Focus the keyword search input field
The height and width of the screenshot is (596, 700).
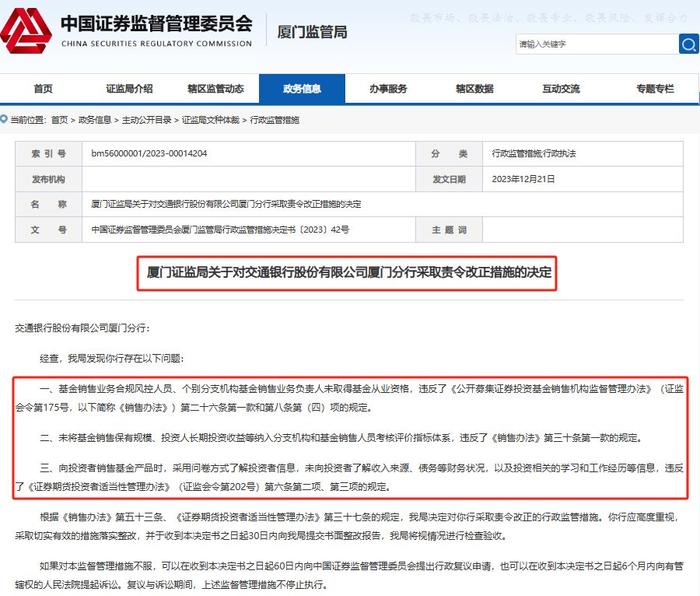[x=597, y=44]
